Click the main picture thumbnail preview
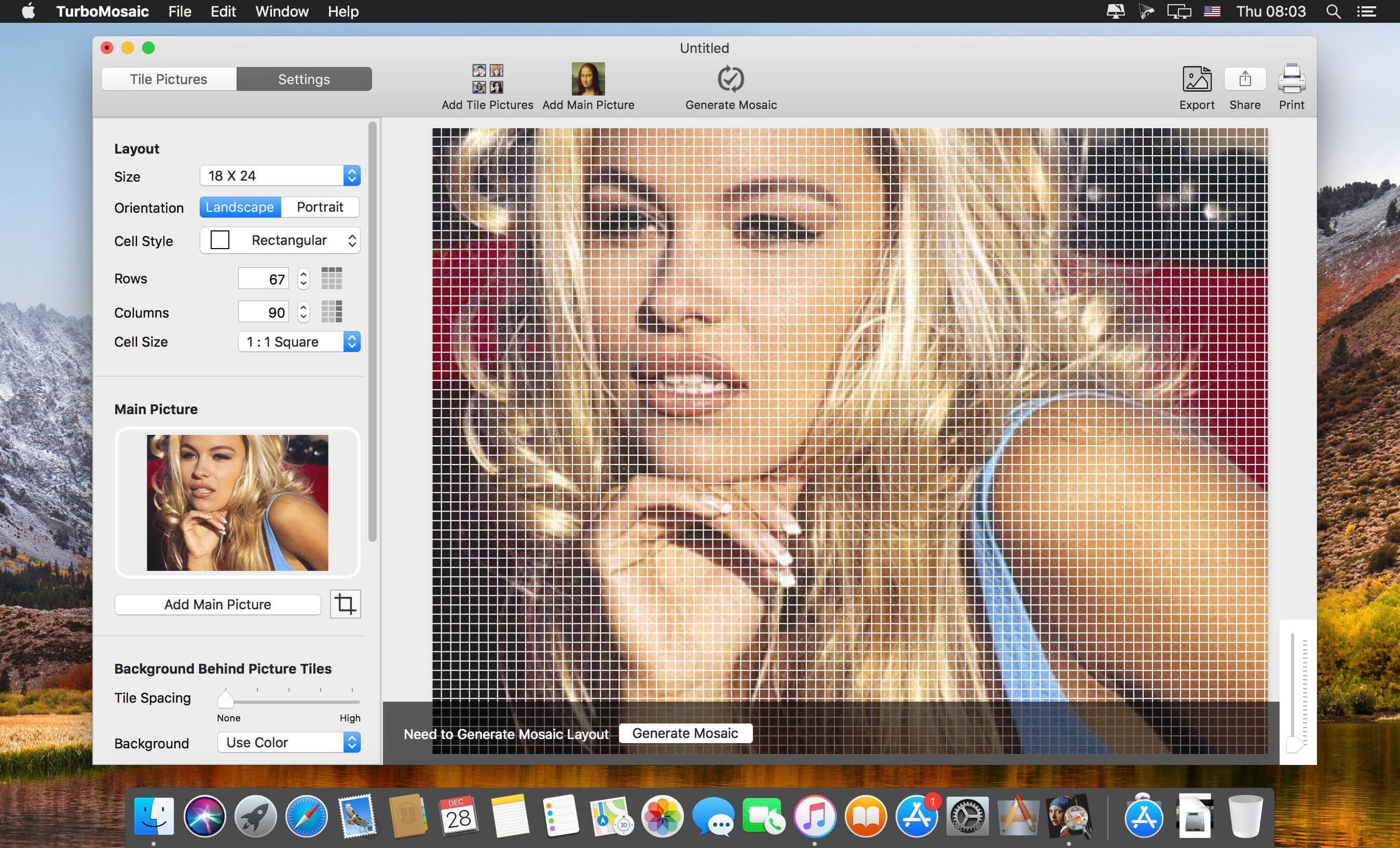The image size is (1400, 848). tap(237, 503)
